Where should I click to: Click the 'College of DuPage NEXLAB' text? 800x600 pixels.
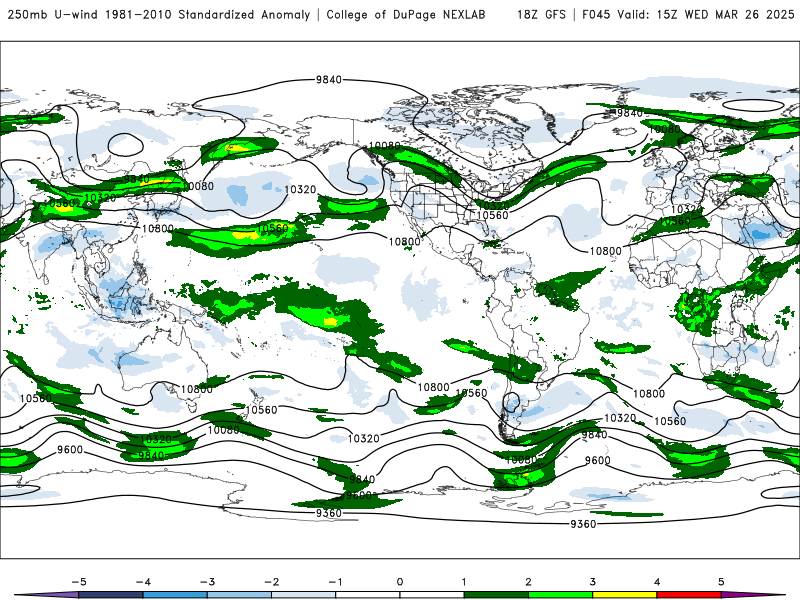406,14
